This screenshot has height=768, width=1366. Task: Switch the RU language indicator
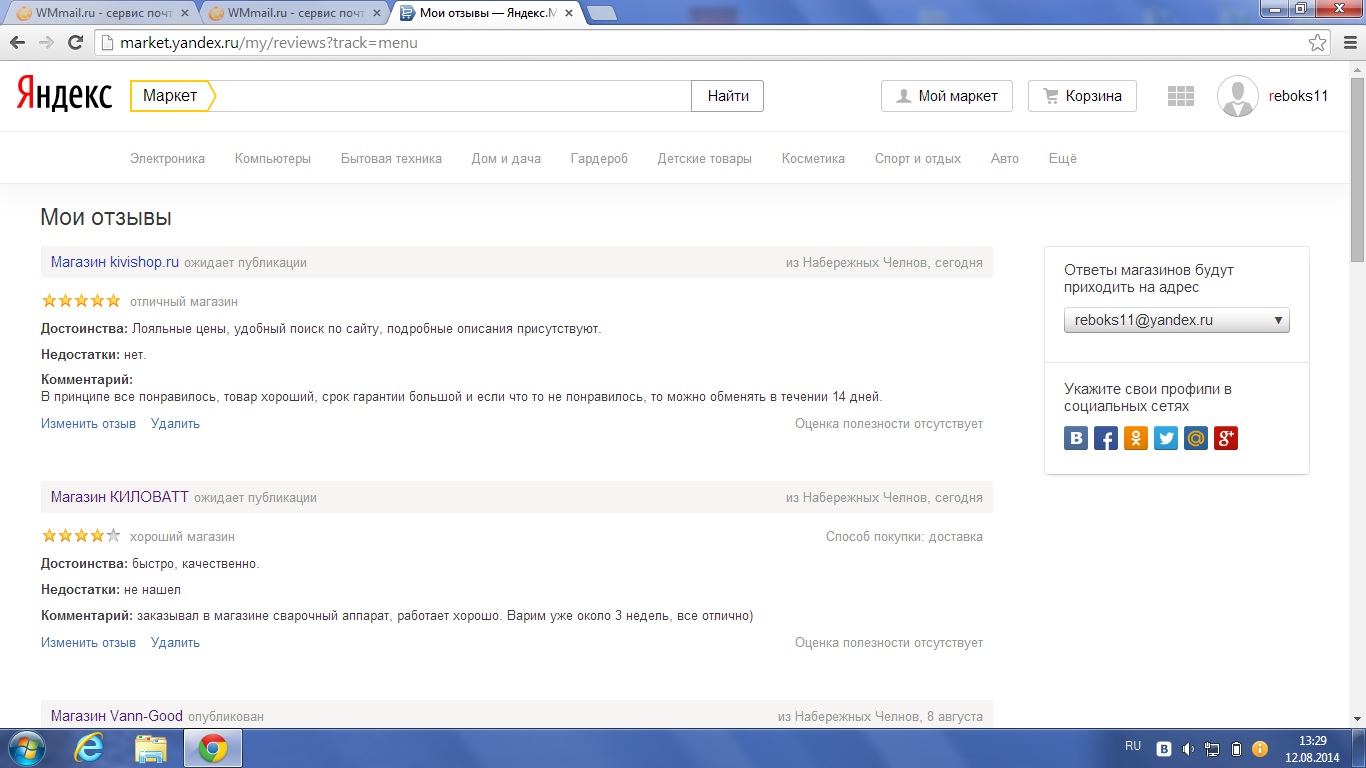tap(1133, 746)
